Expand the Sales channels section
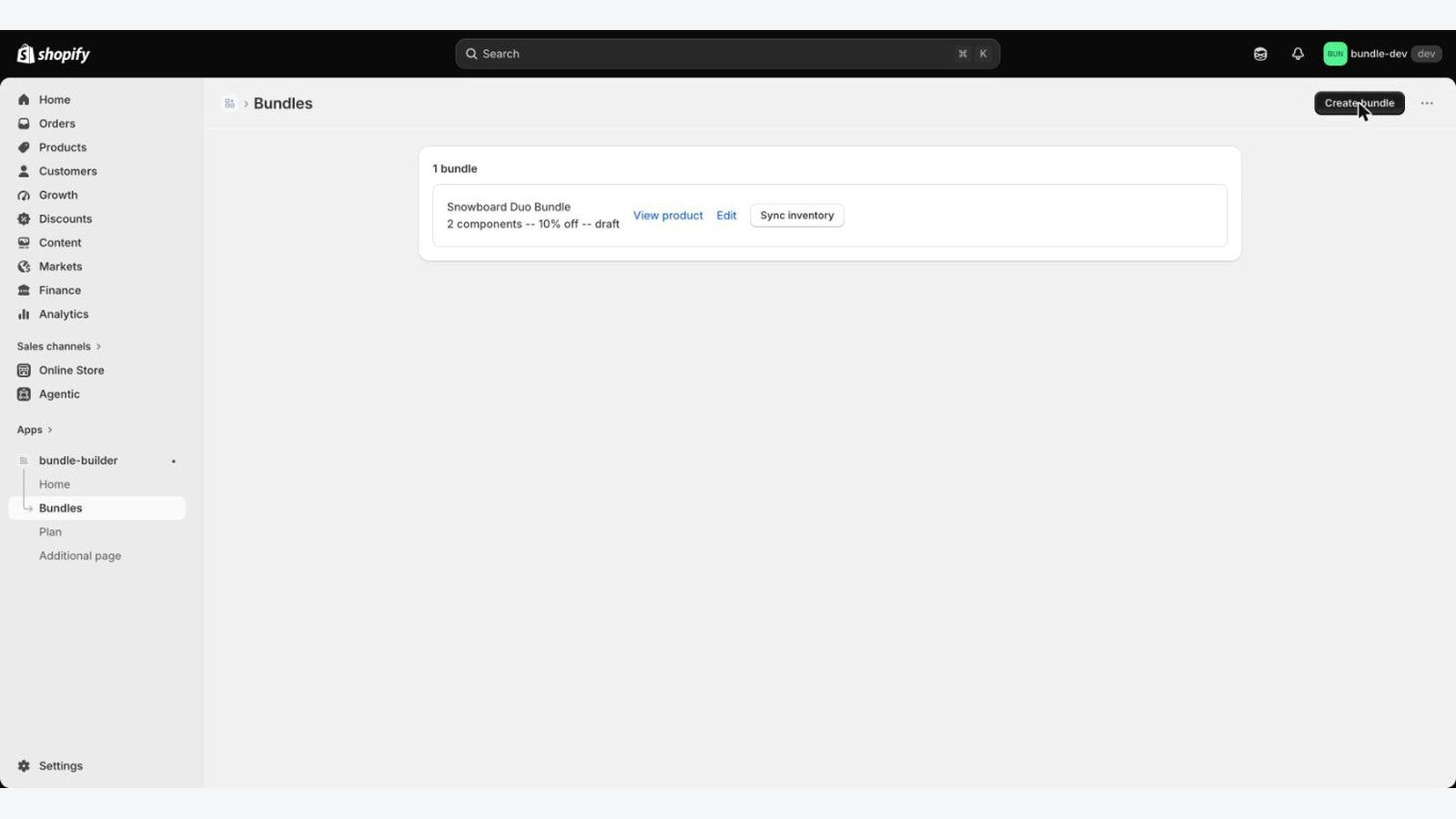 [x=59, y=347]
